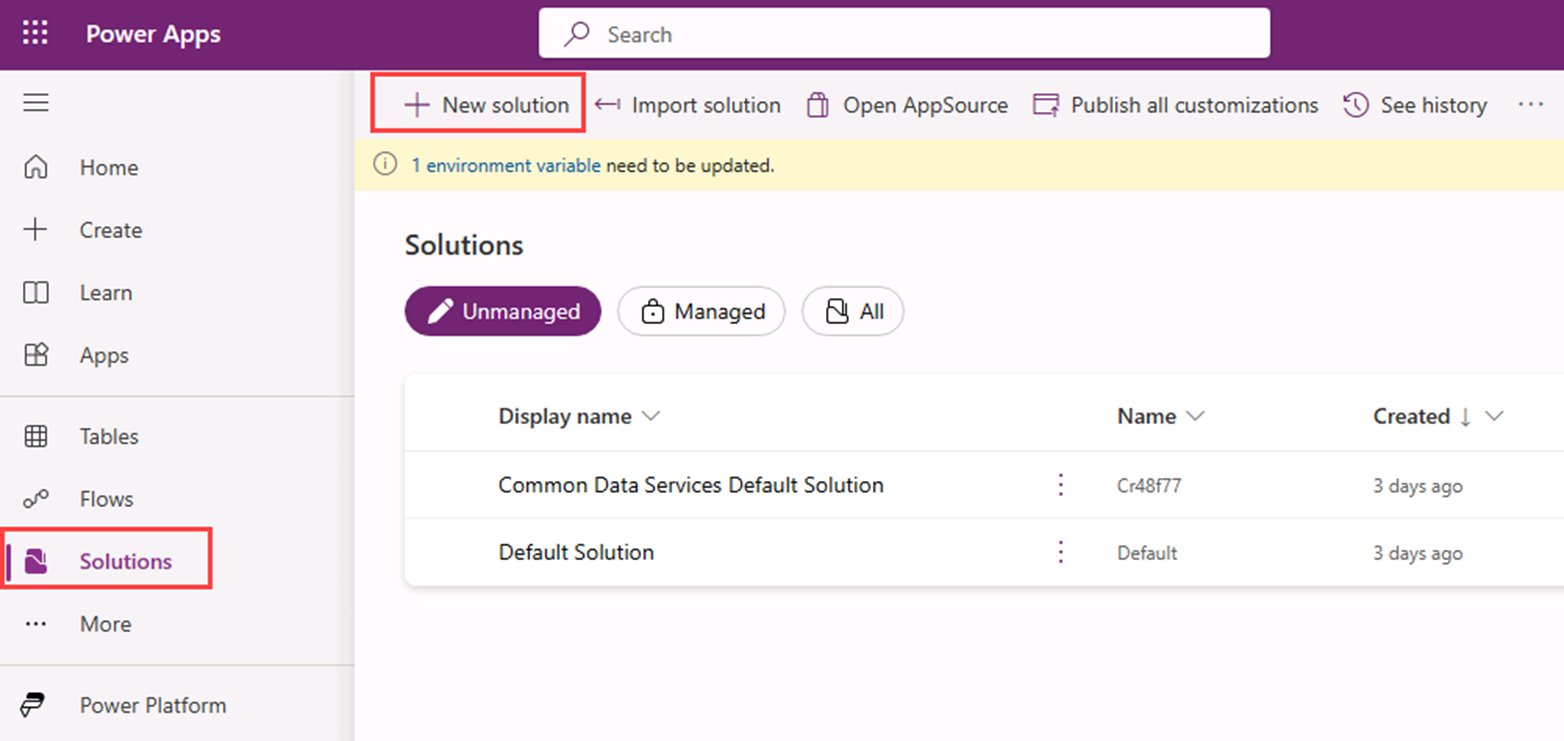The image size is (1564, 741).
Task: Expand the Display name column dropdown
Action: 651,417
